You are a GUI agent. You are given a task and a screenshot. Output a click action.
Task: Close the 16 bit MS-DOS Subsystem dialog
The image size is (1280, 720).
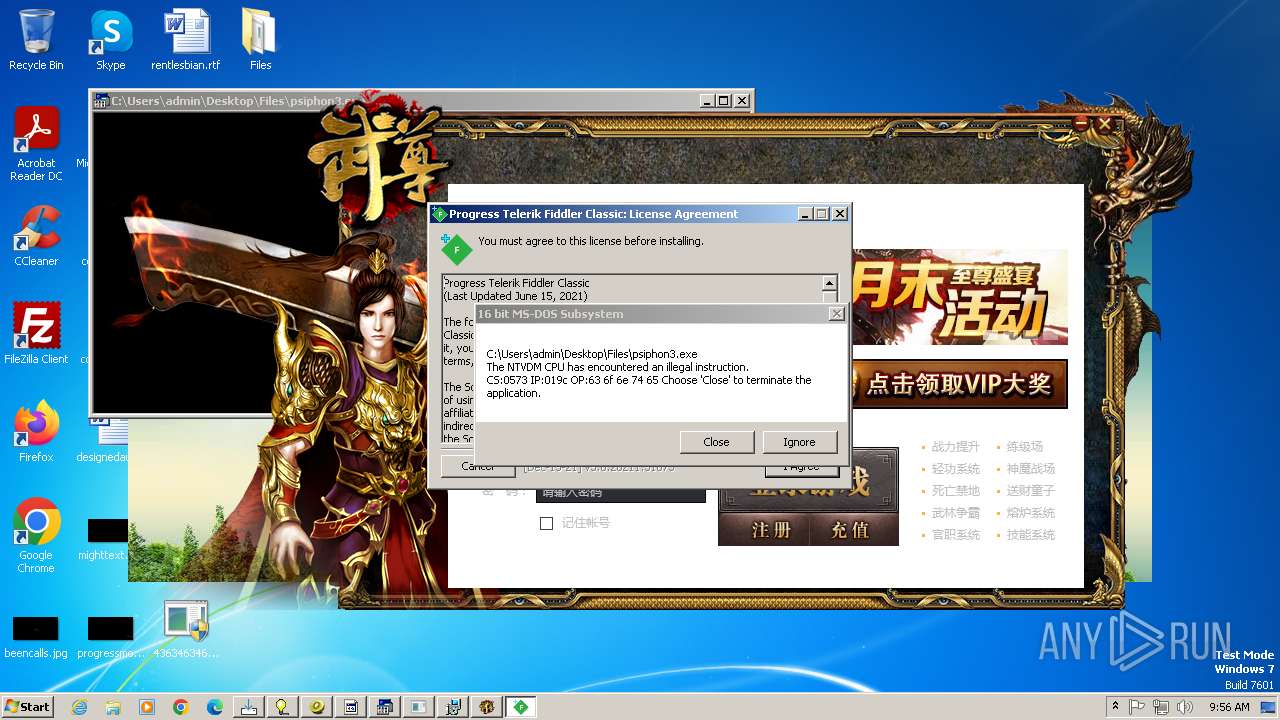837,314
